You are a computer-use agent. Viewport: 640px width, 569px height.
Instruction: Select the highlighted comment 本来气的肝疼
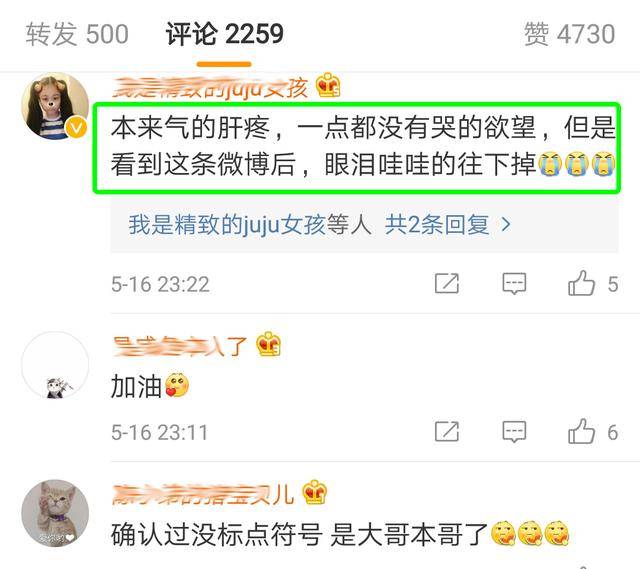[x=357, y=148]
